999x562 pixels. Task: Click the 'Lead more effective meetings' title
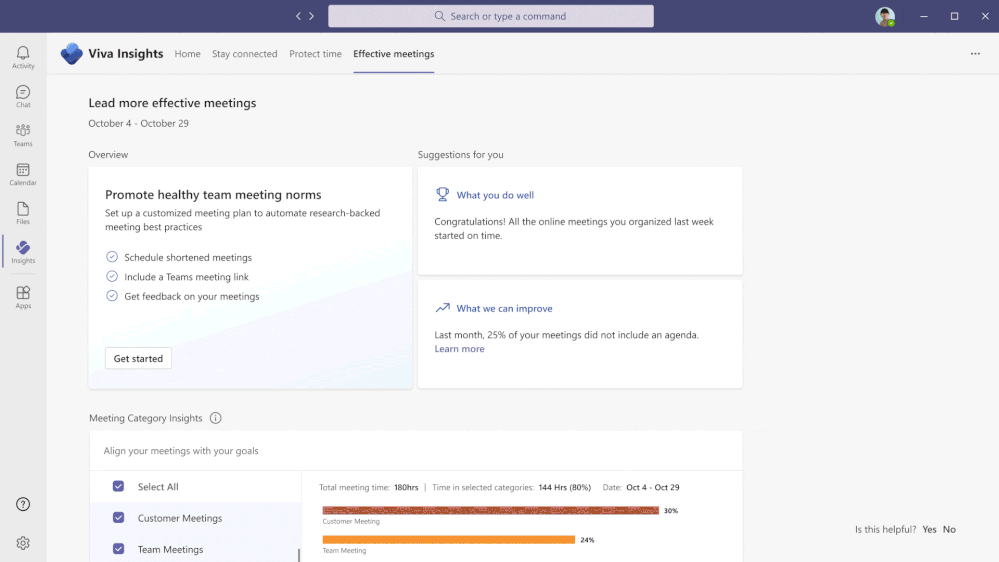172,103
